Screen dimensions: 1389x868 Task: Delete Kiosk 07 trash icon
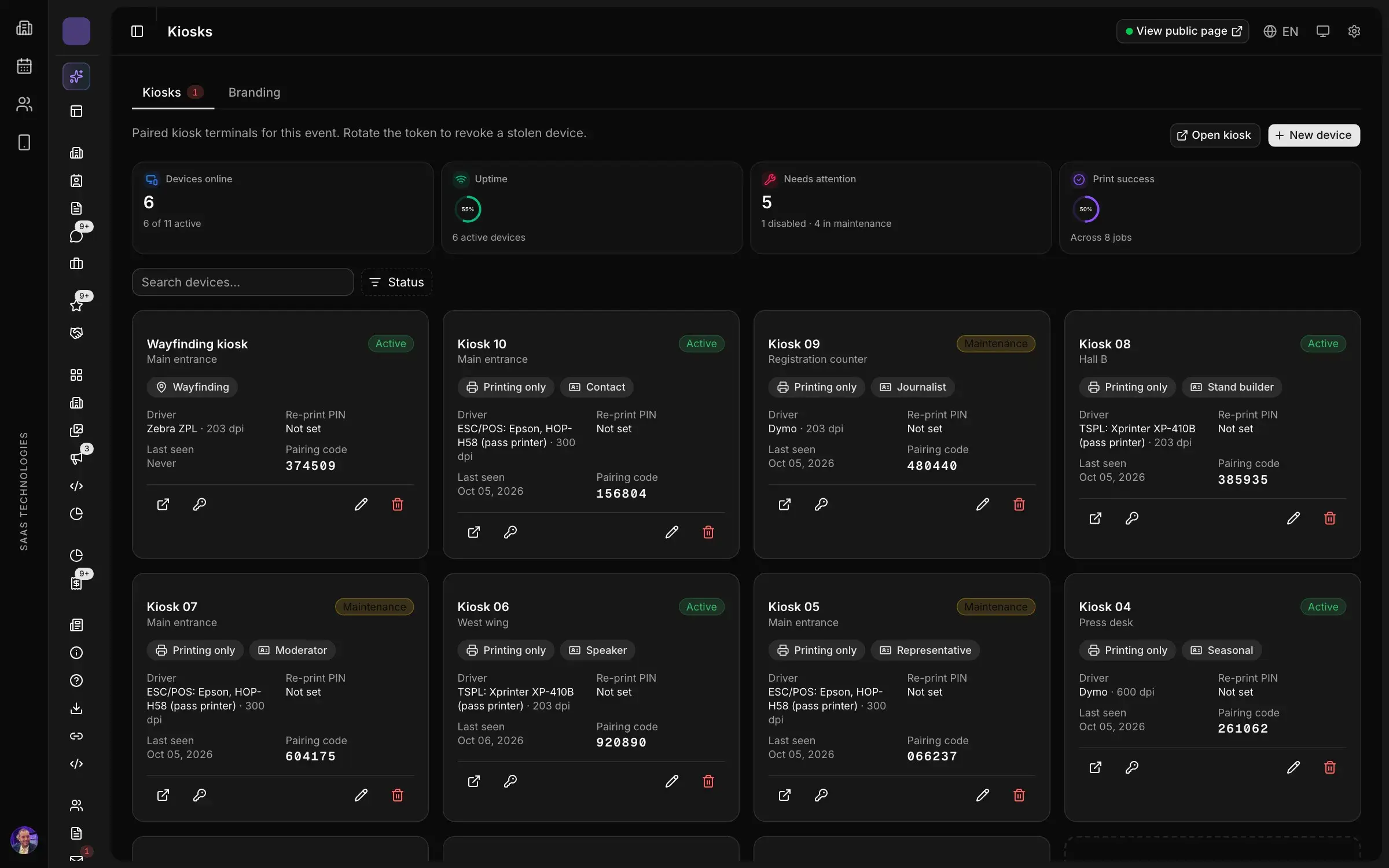coord(398,795)
